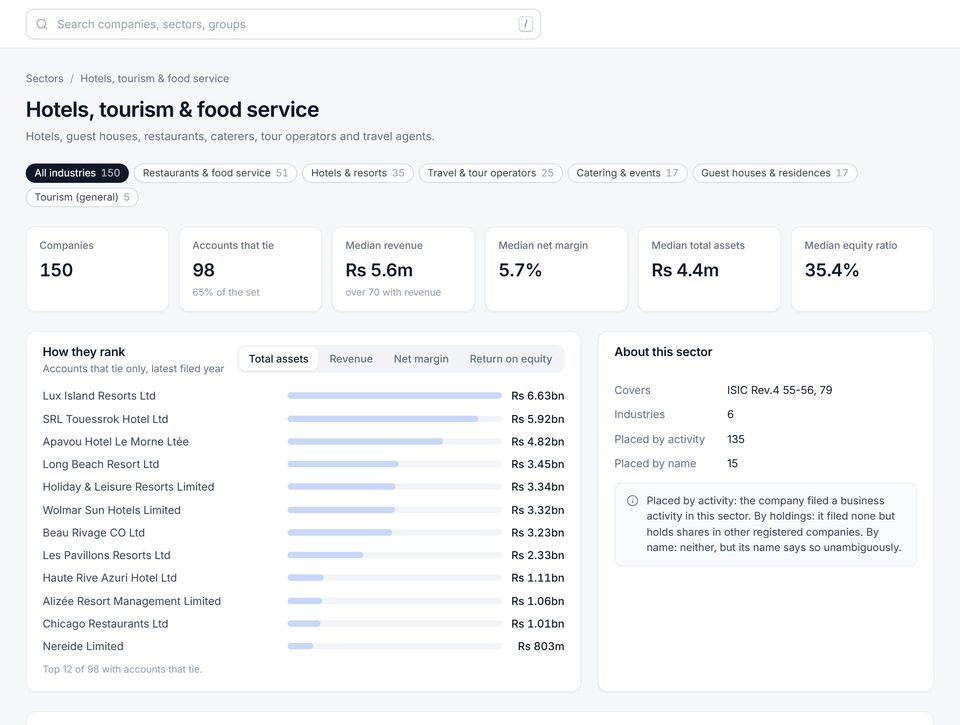Click Nereide Limited assets bar

(x=394, y=647)
